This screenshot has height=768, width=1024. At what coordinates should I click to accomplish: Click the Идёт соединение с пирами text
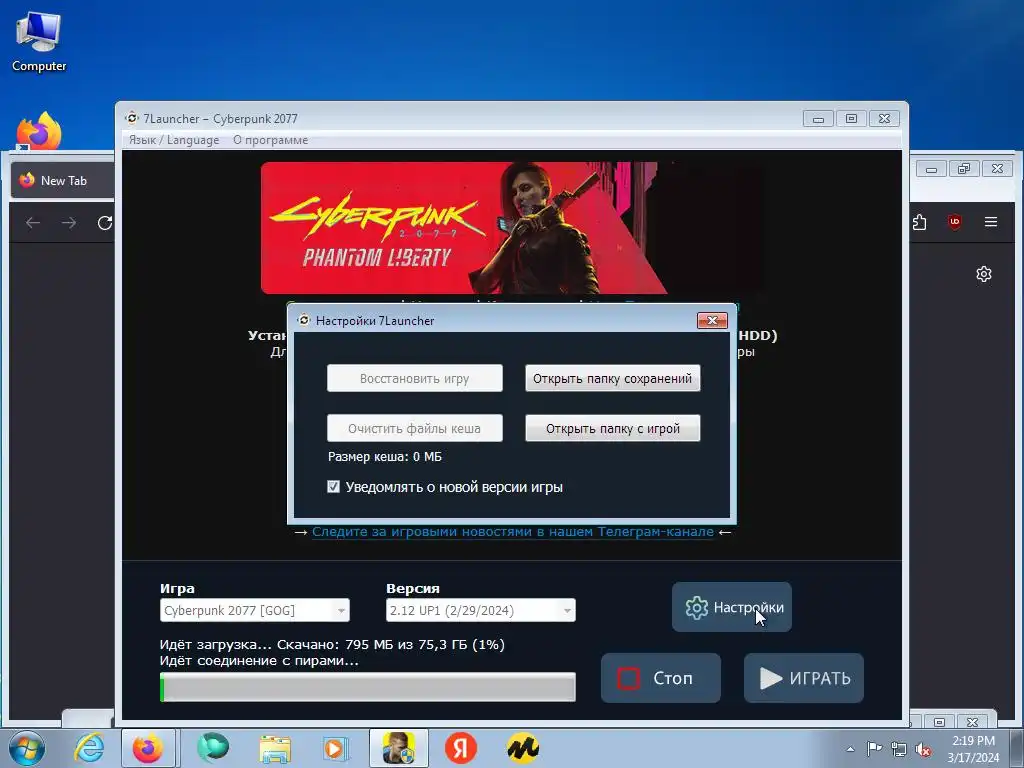pyautogui.click(x=259, y=660)
